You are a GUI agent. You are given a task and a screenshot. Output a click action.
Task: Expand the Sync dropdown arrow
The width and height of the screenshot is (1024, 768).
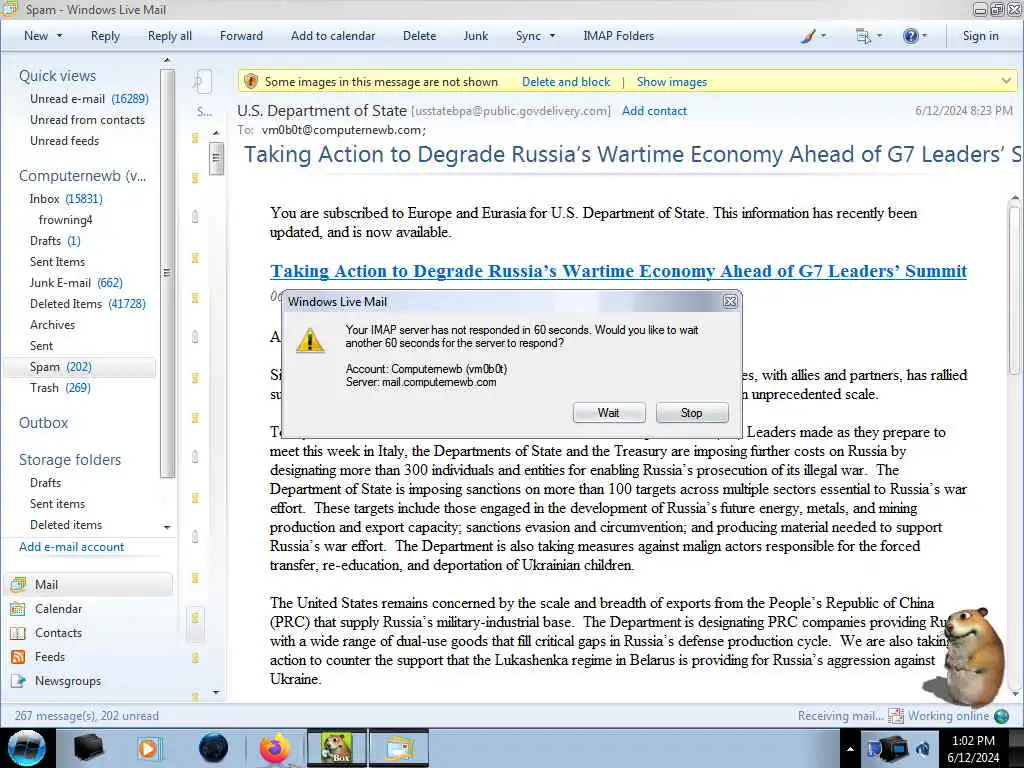pos(552,36)
